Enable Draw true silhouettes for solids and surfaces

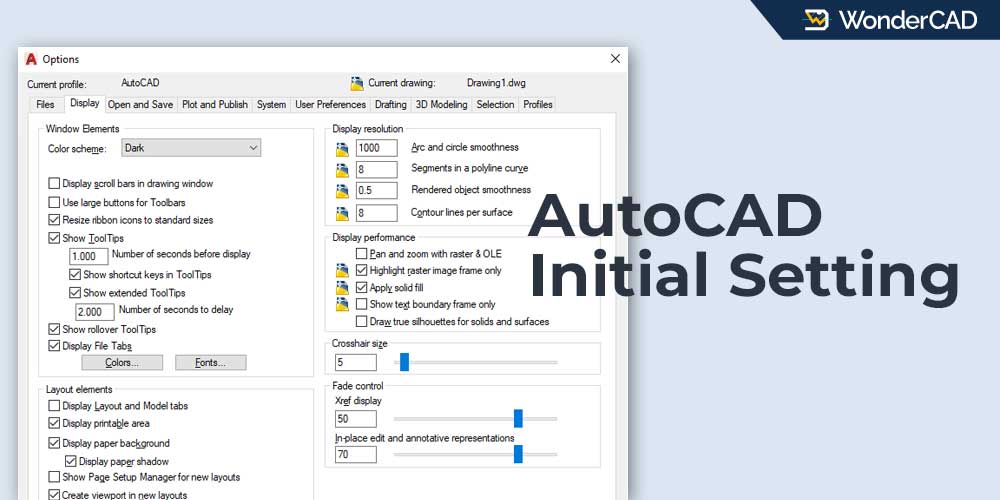(362, 321)
